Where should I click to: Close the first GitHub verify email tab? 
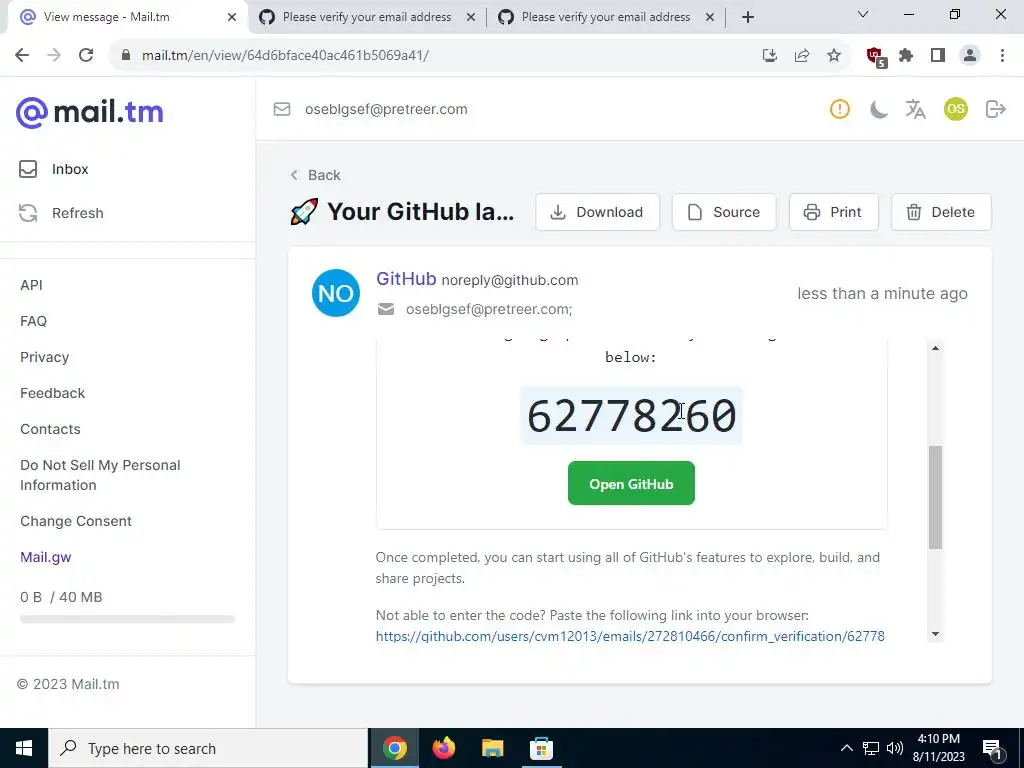pos(471,17)
